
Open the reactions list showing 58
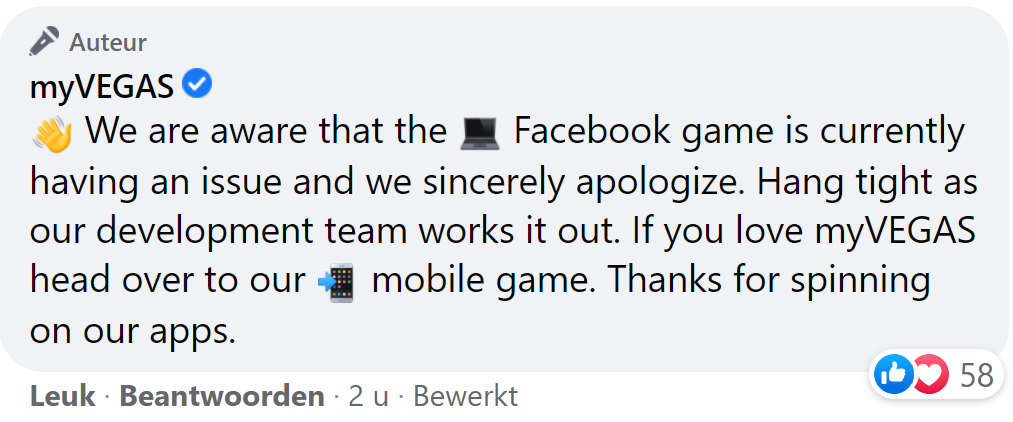976,375
